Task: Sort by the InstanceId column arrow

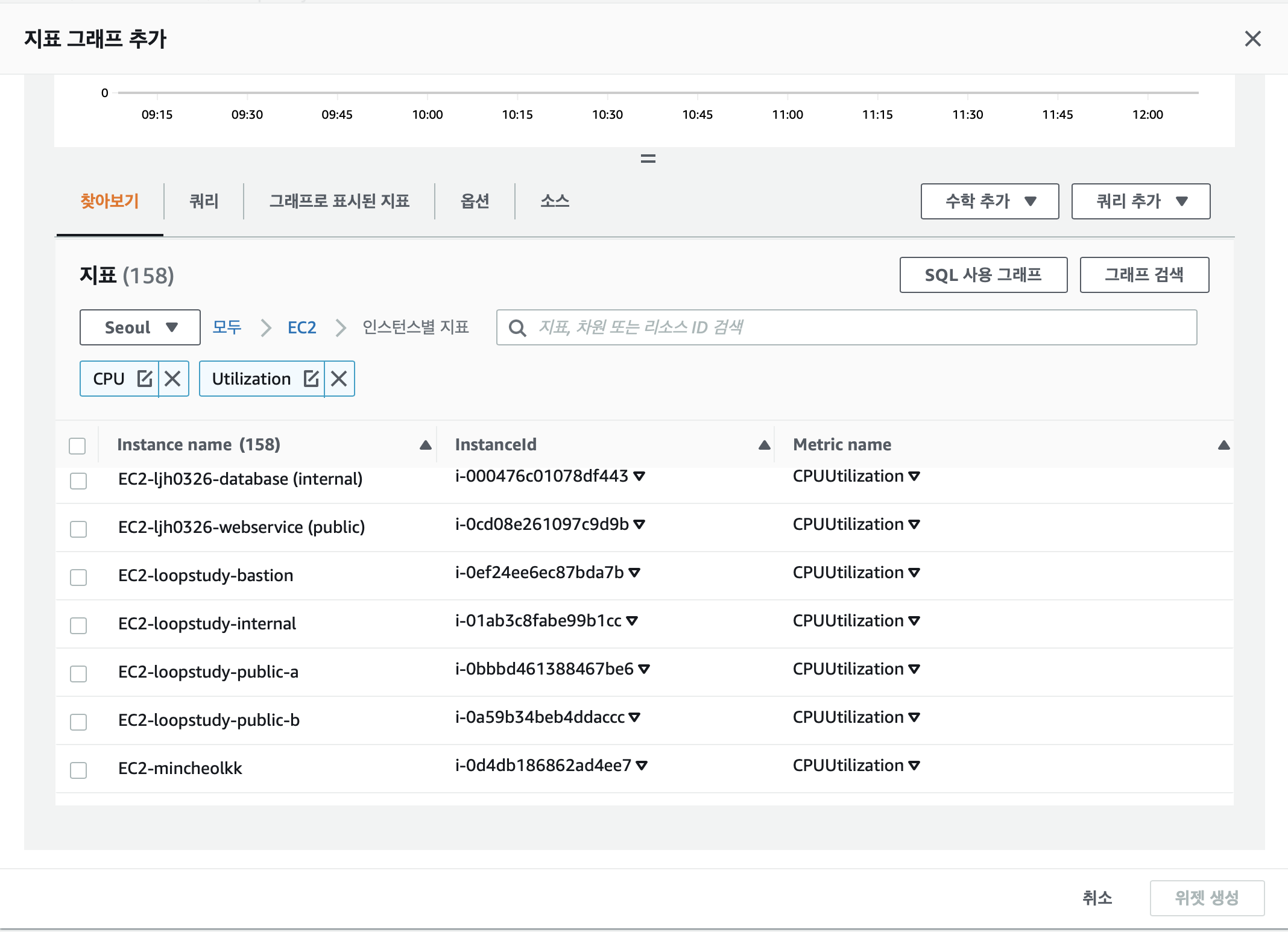Action: [764, 445]
